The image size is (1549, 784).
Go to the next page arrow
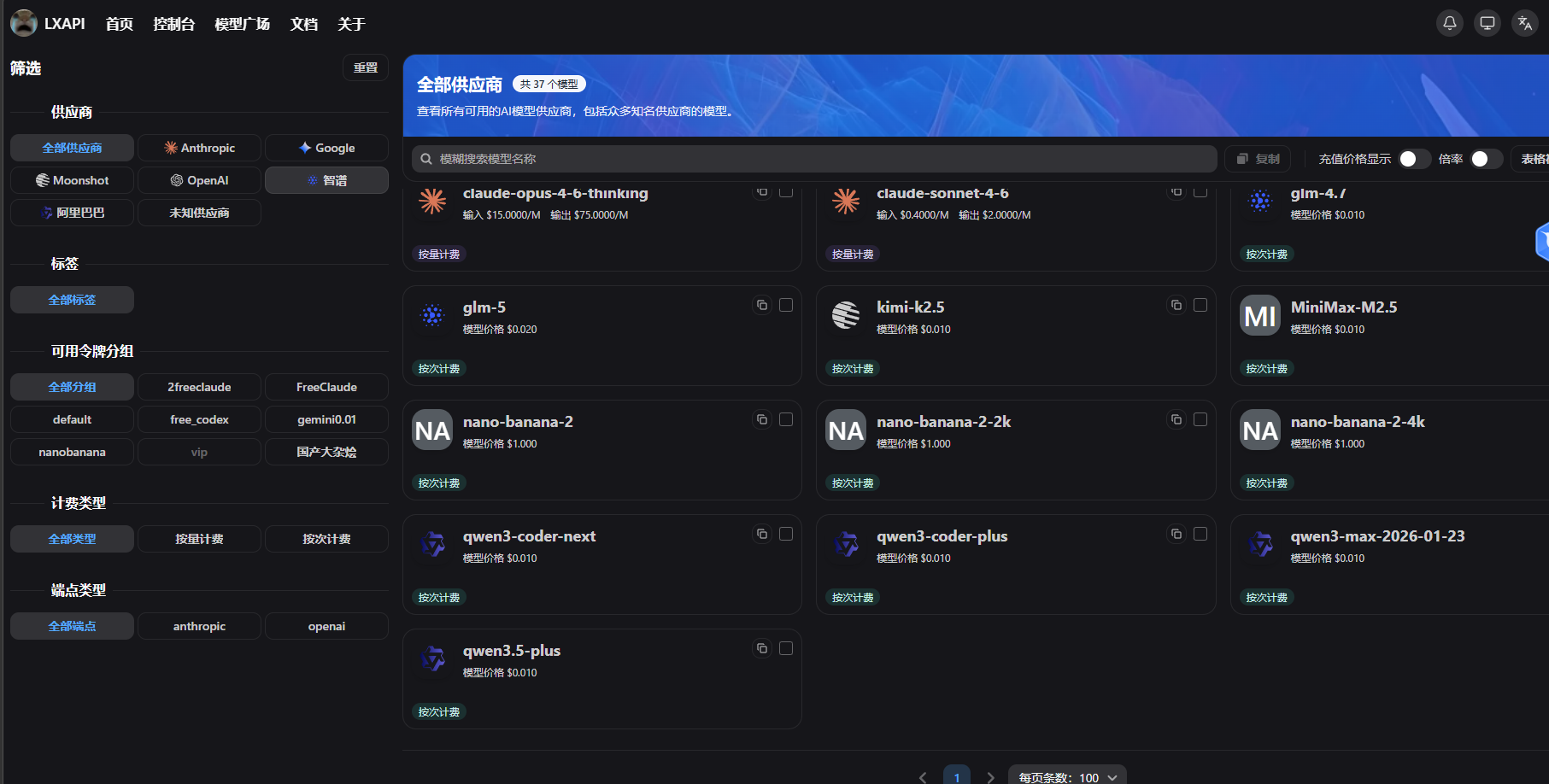point(990,777)
